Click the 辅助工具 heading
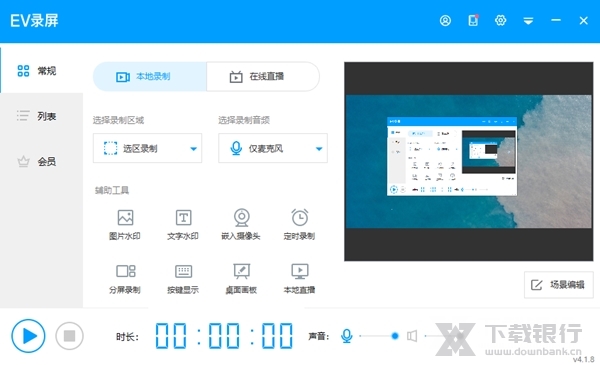Image resolution: width=600 pixels, height=365 pixels. [x=112, y=190]
